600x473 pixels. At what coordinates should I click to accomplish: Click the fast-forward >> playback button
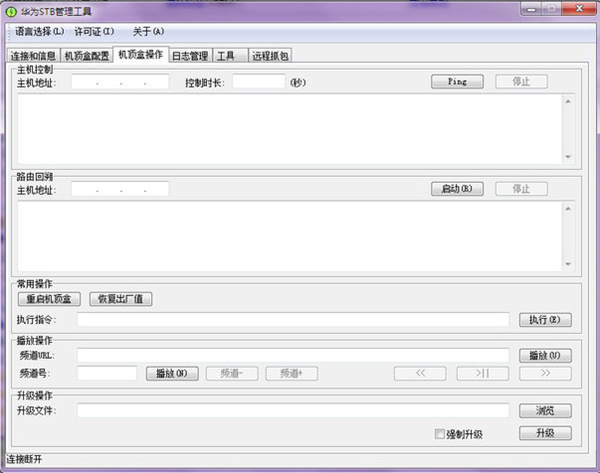click(x=545, y=373)
